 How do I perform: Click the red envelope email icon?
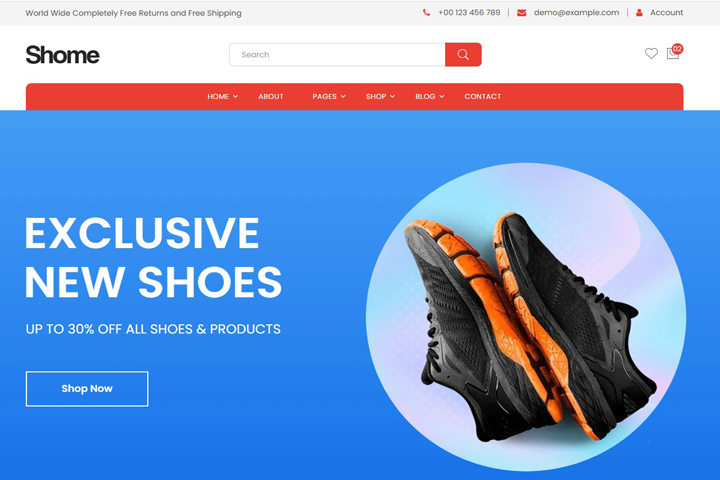click(x=522, y=13)
